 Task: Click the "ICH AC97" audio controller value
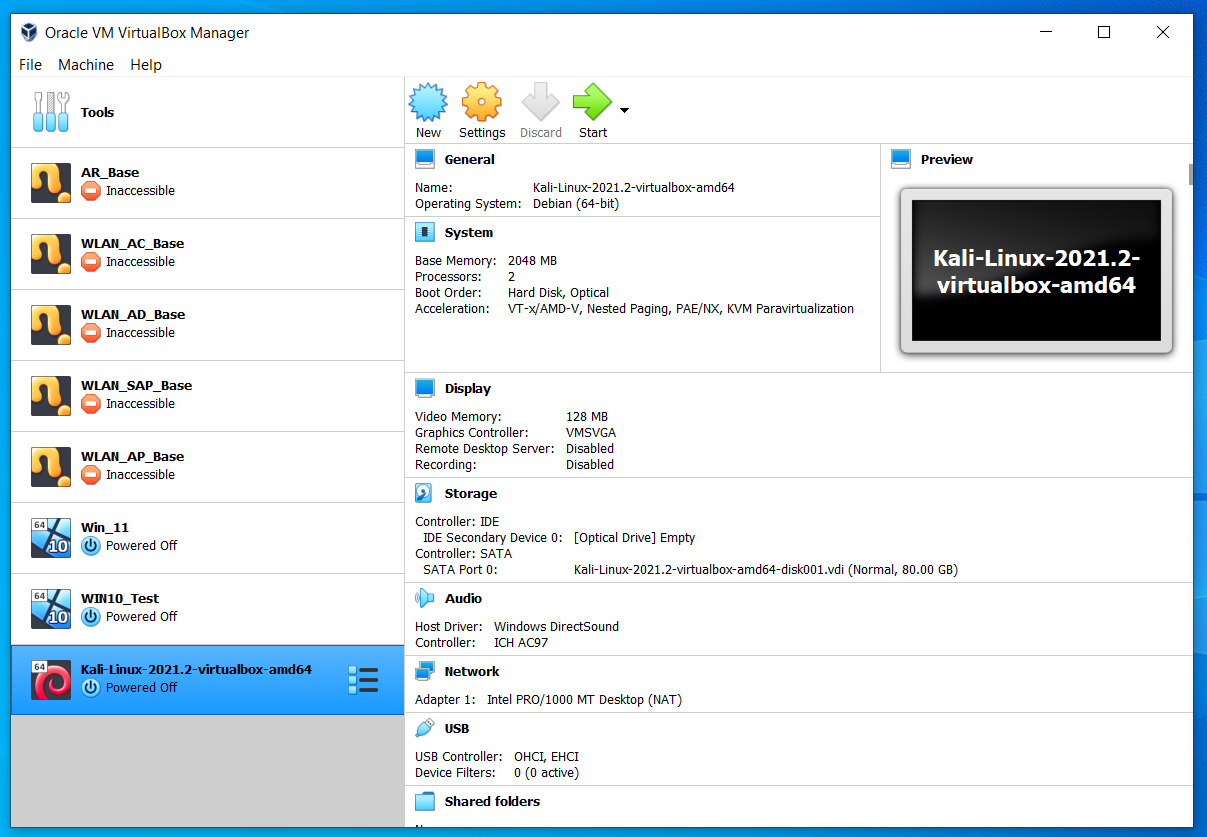click(521, 642)
